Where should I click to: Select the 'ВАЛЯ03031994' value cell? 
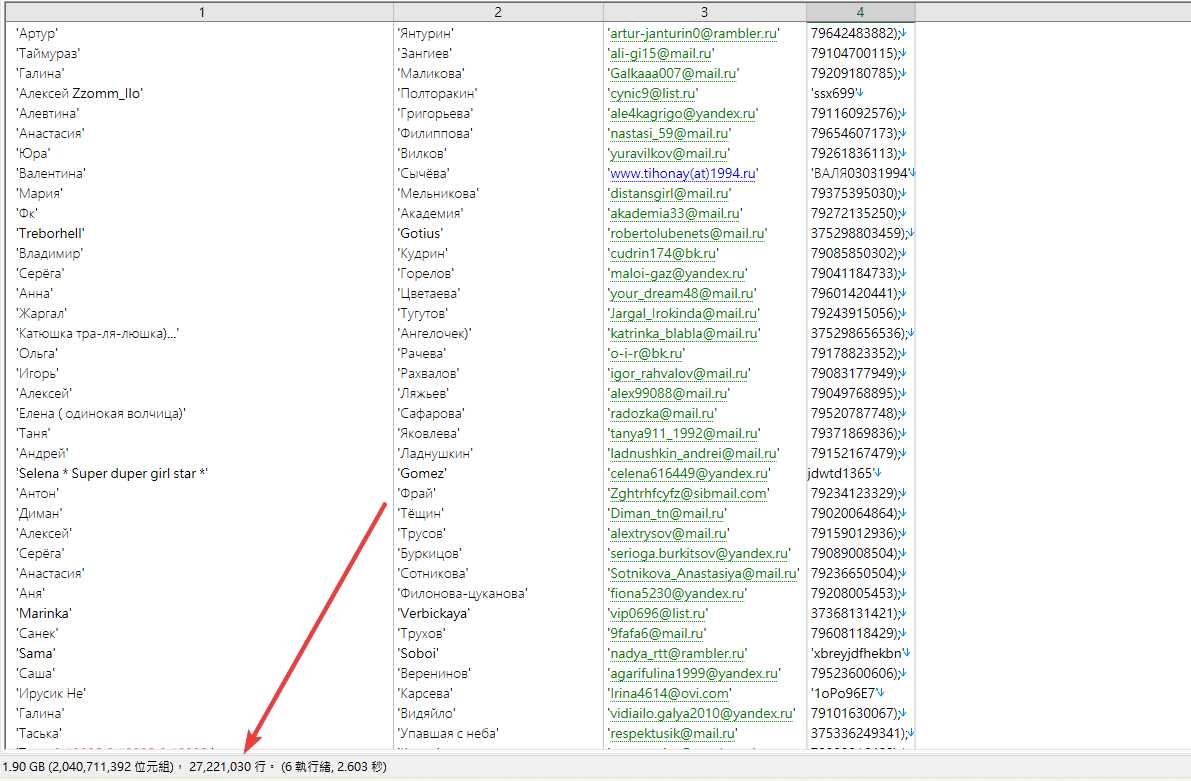coord(860,173)
